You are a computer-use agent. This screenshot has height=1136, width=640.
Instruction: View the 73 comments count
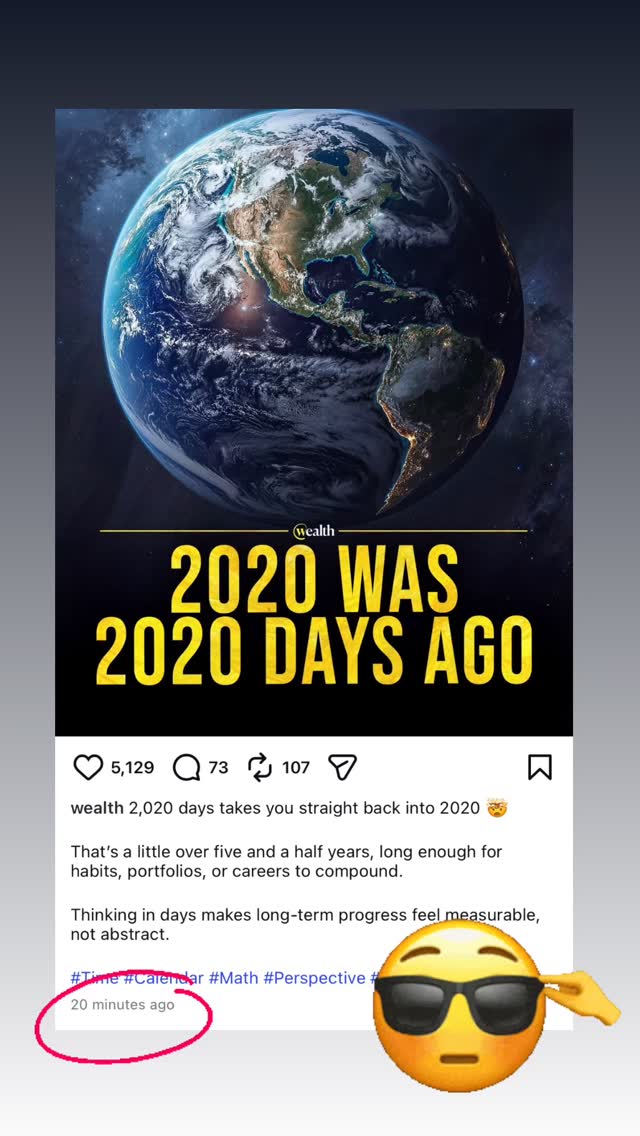click(x=218, y=768)
